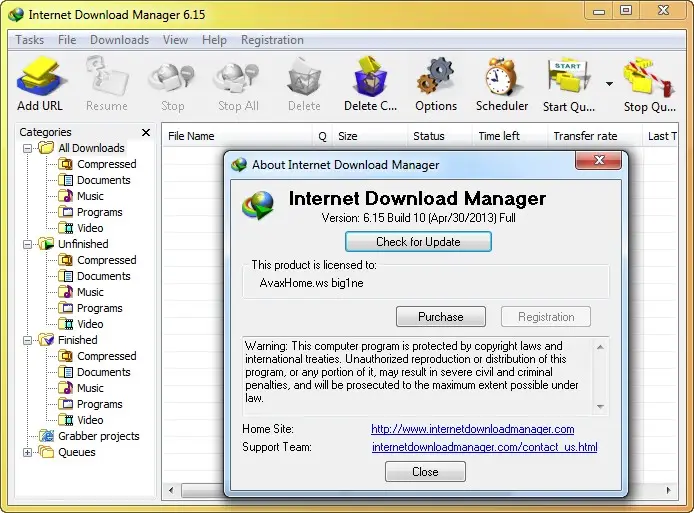Expand the Queues tree node
Viewport: 694px width, 513px height.
(x=27, y=452)
